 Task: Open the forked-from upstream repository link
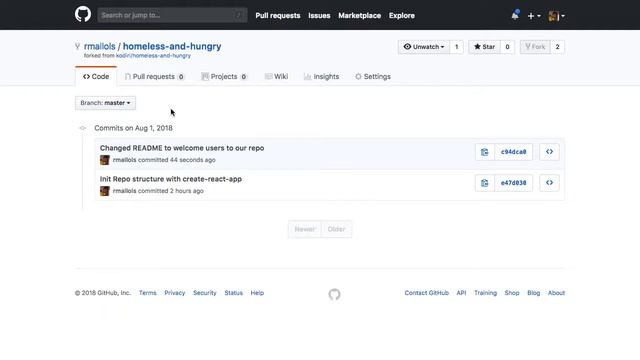click(x=153, y=56)
